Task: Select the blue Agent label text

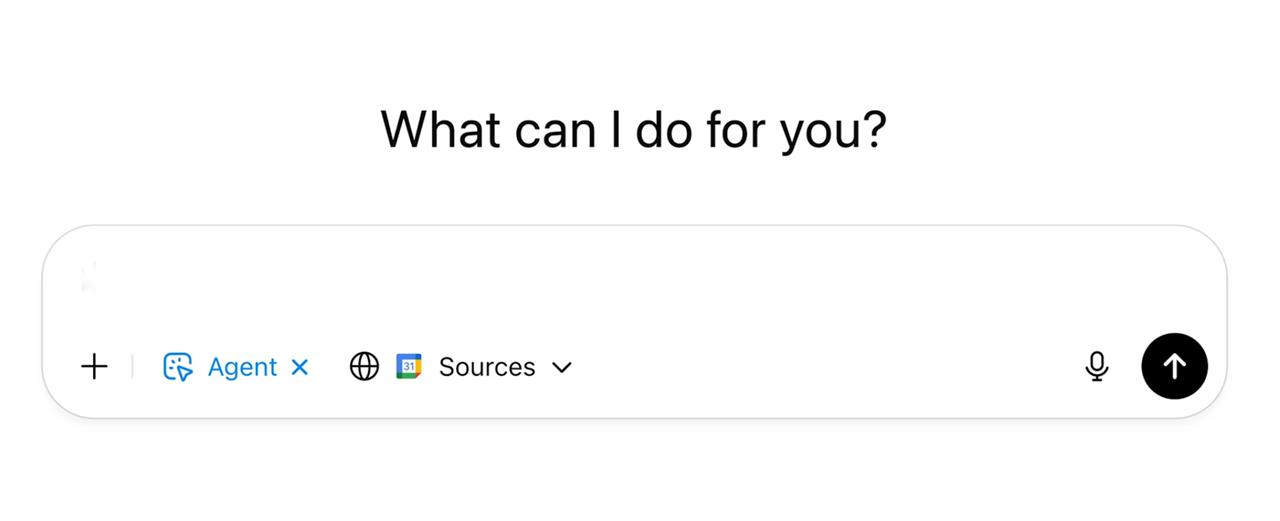Action: tap(242, 367)
